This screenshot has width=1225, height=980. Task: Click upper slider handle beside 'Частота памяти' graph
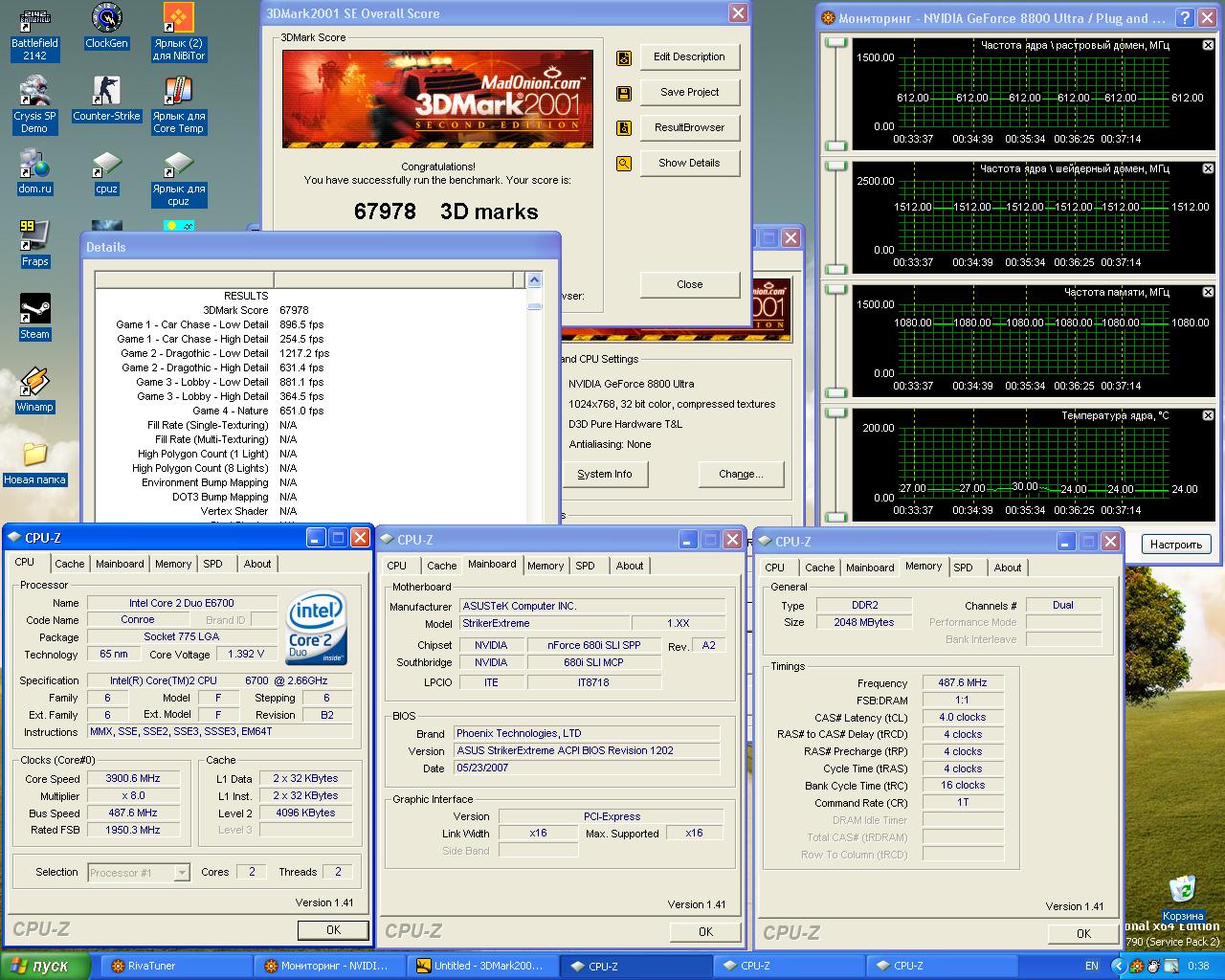[x=836, y=290]
